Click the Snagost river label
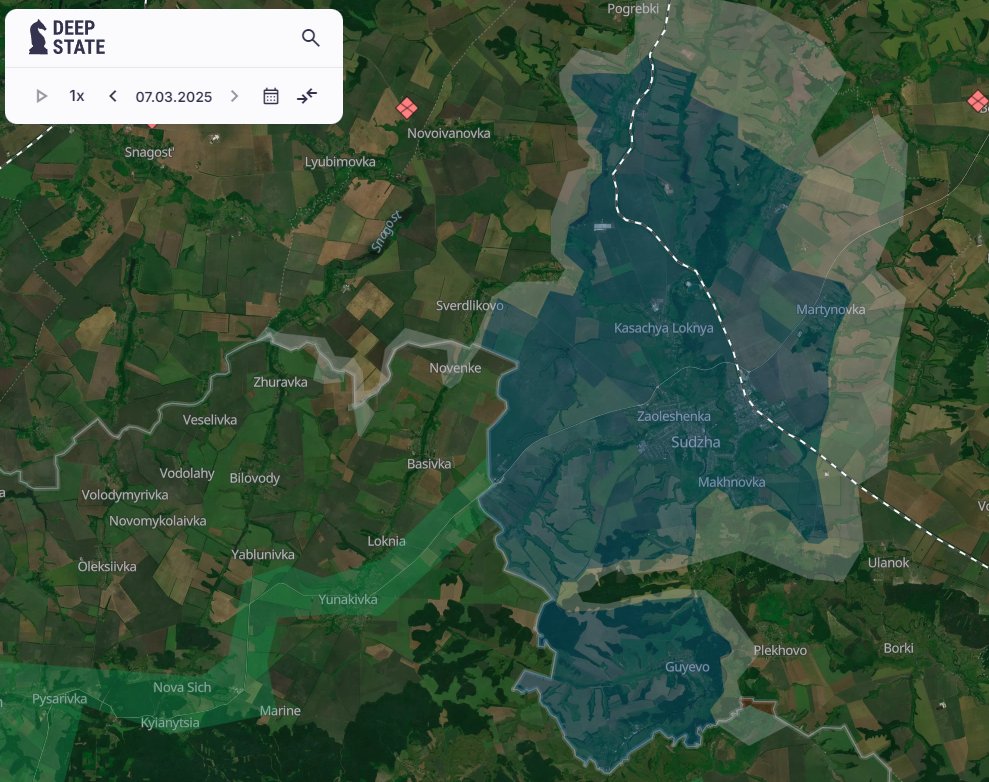This screenshot has height=782, width=989. (x=385, y=231)
